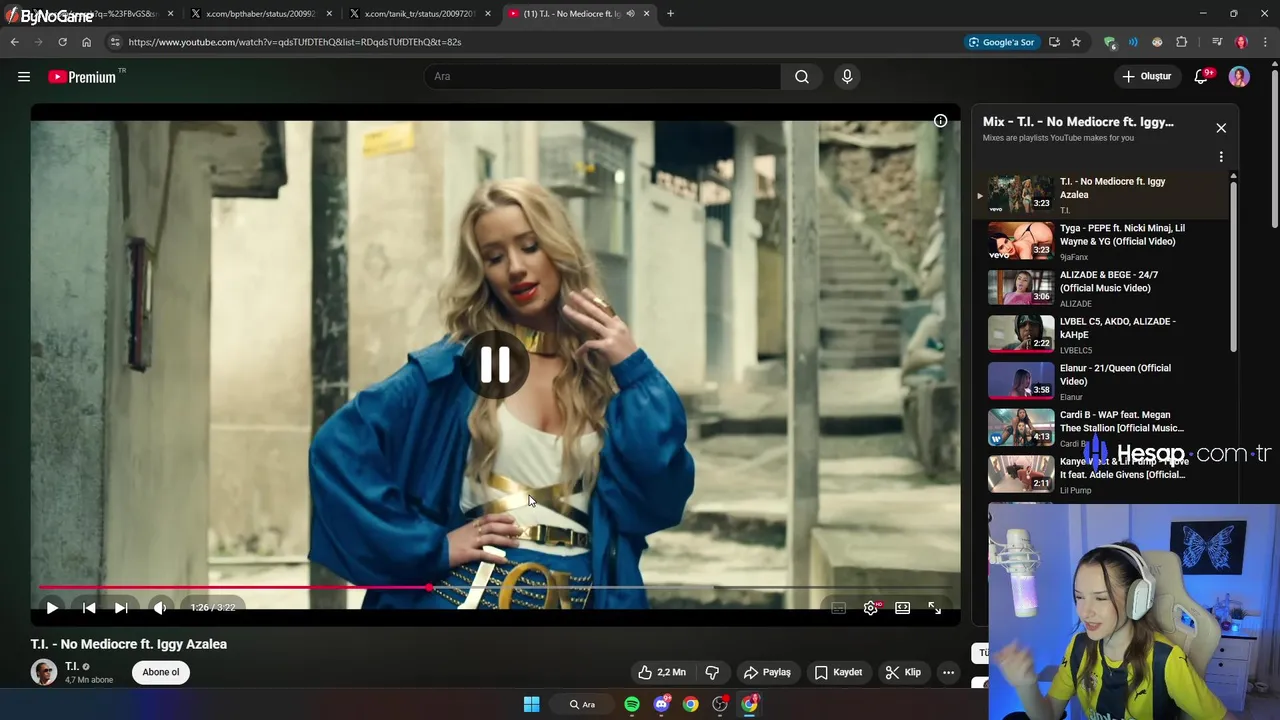The width and height of the screenshot is (1280, 720).
Task: Click Klip scissors button
Action: [x=903, y=672]
